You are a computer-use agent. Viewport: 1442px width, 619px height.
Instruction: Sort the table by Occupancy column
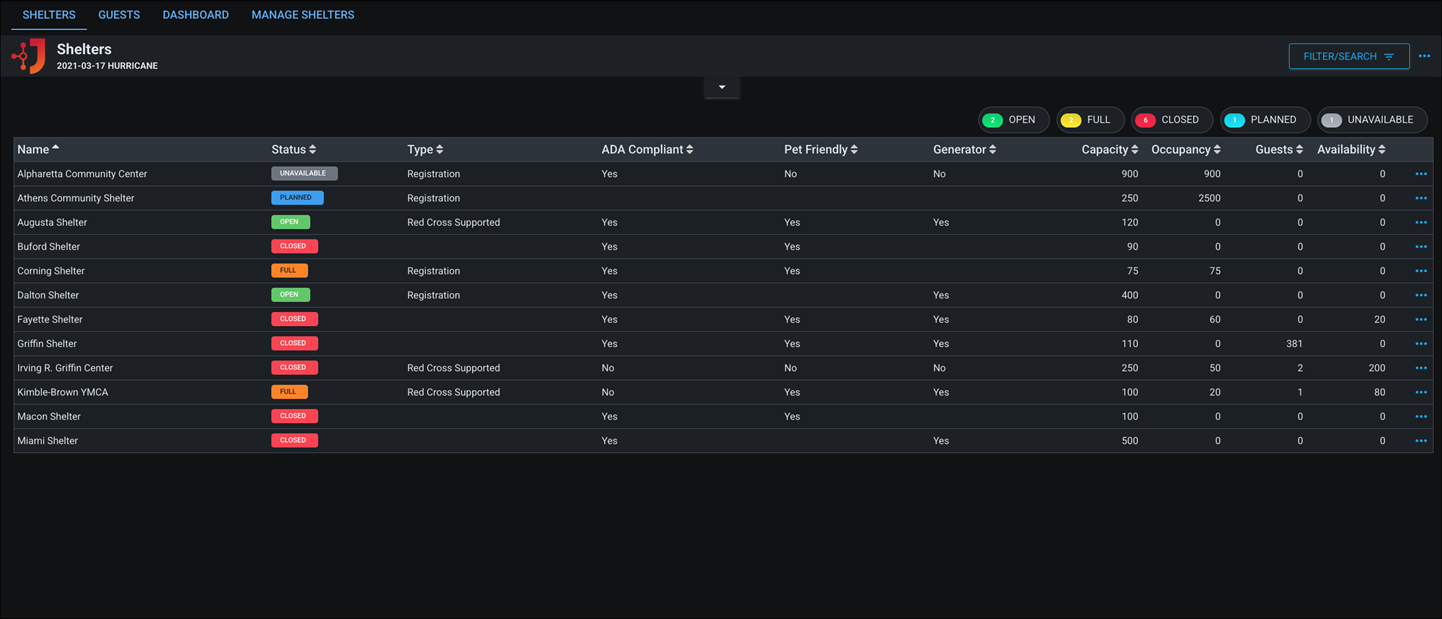1185,148
